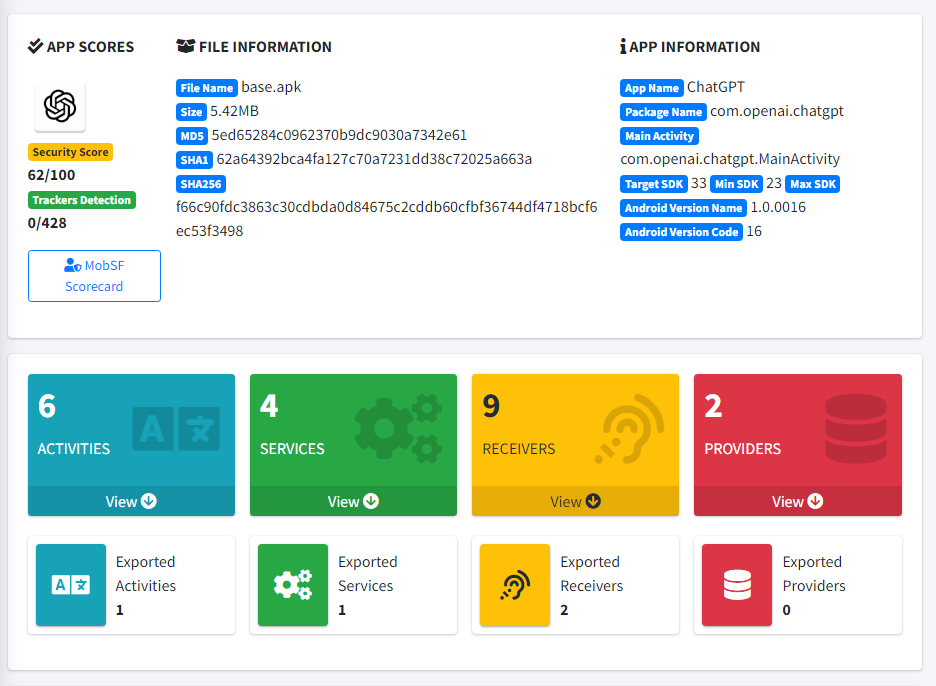Select the package name com.openai.chatgpt

777,111
